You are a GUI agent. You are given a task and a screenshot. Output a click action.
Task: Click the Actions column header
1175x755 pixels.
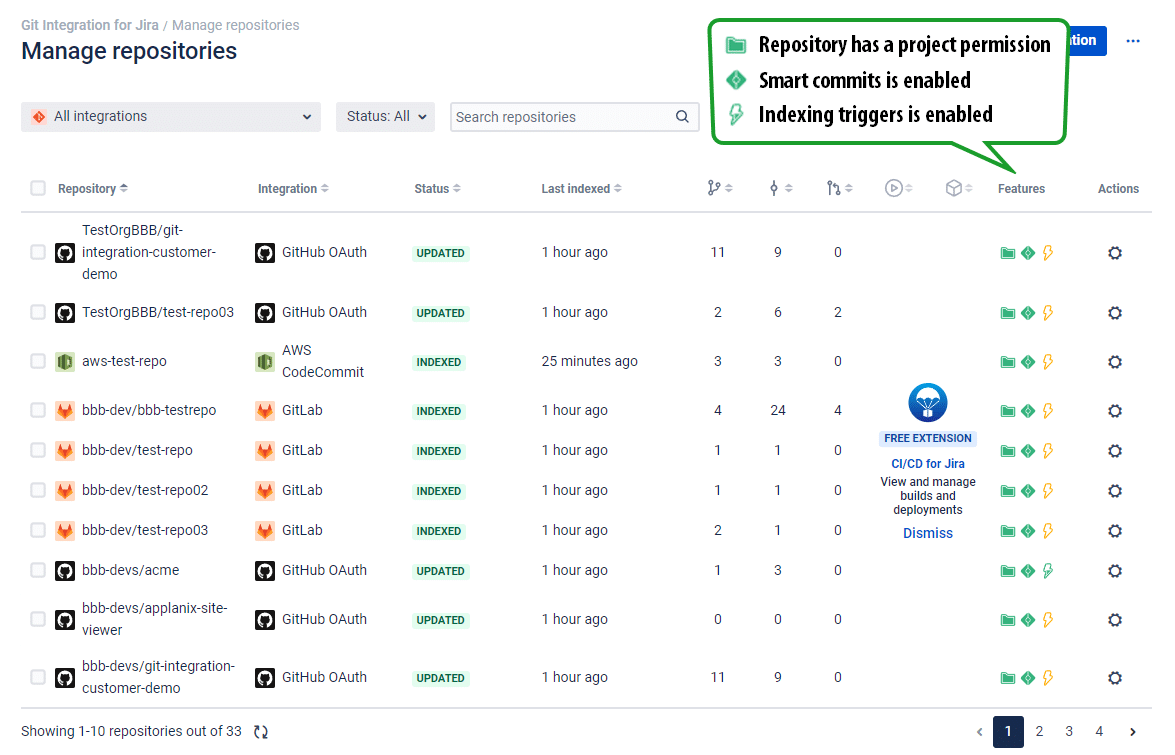1118,189
